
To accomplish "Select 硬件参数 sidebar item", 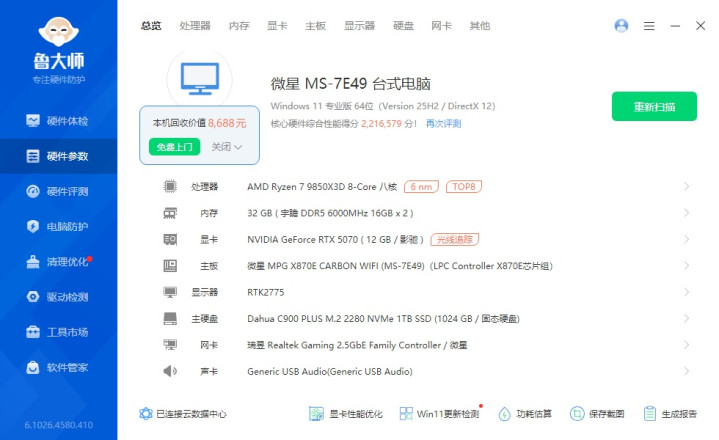I will [x=58, y=156].
